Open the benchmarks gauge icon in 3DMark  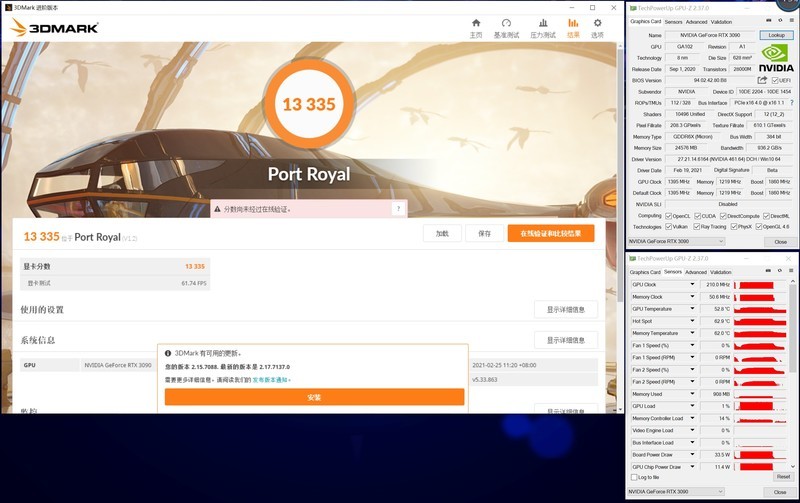coord(506,23)
